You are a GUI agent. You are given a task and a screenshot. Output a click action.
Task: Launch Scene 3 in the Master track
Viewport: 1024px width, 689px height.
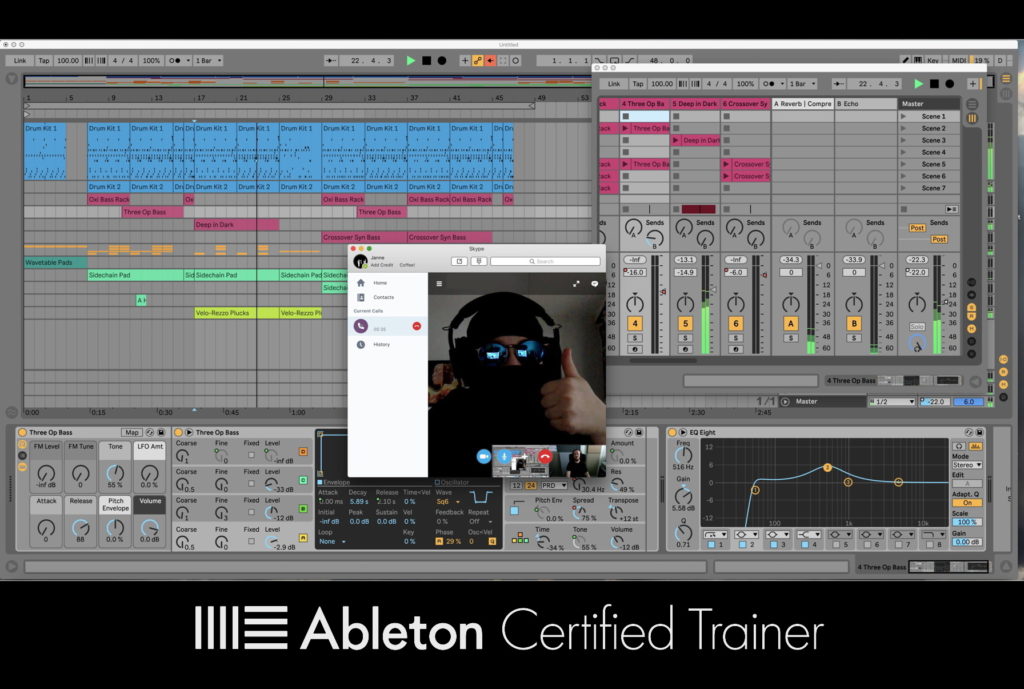[904, 140]
